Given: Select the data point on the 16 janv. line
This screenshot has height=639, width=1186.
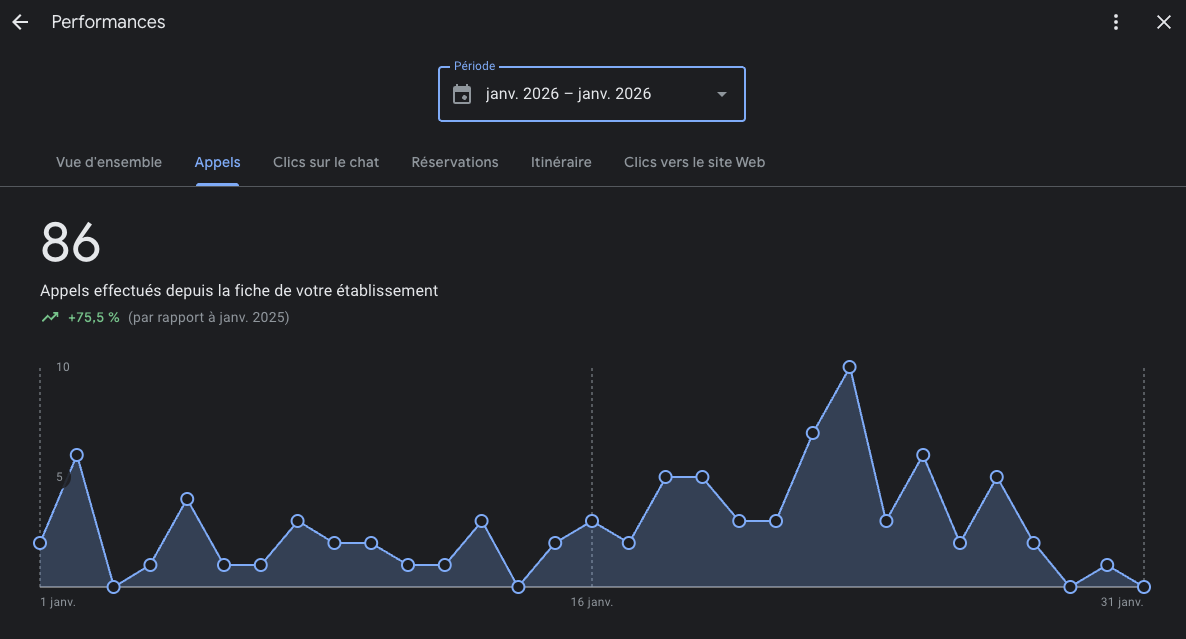Looking at the screenshot, I should click(x=592, y=521).
